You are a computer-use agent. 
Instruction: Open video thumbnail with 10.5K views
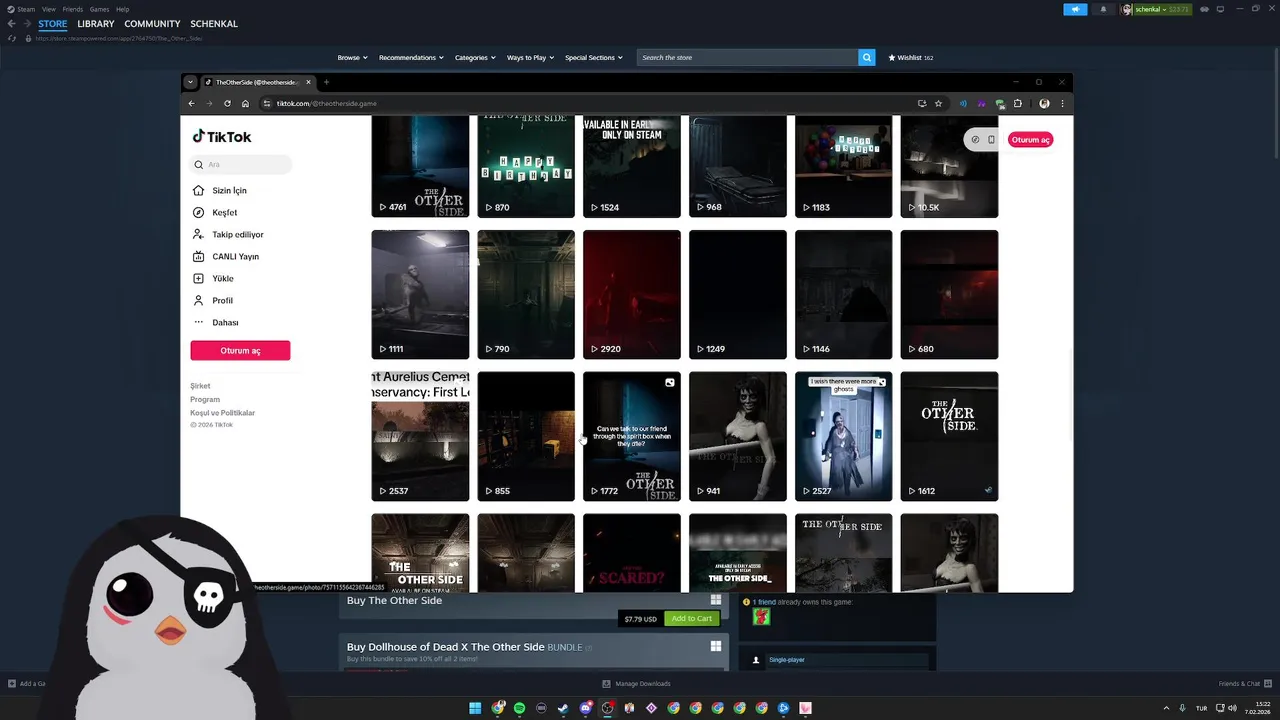click(949, 166)
